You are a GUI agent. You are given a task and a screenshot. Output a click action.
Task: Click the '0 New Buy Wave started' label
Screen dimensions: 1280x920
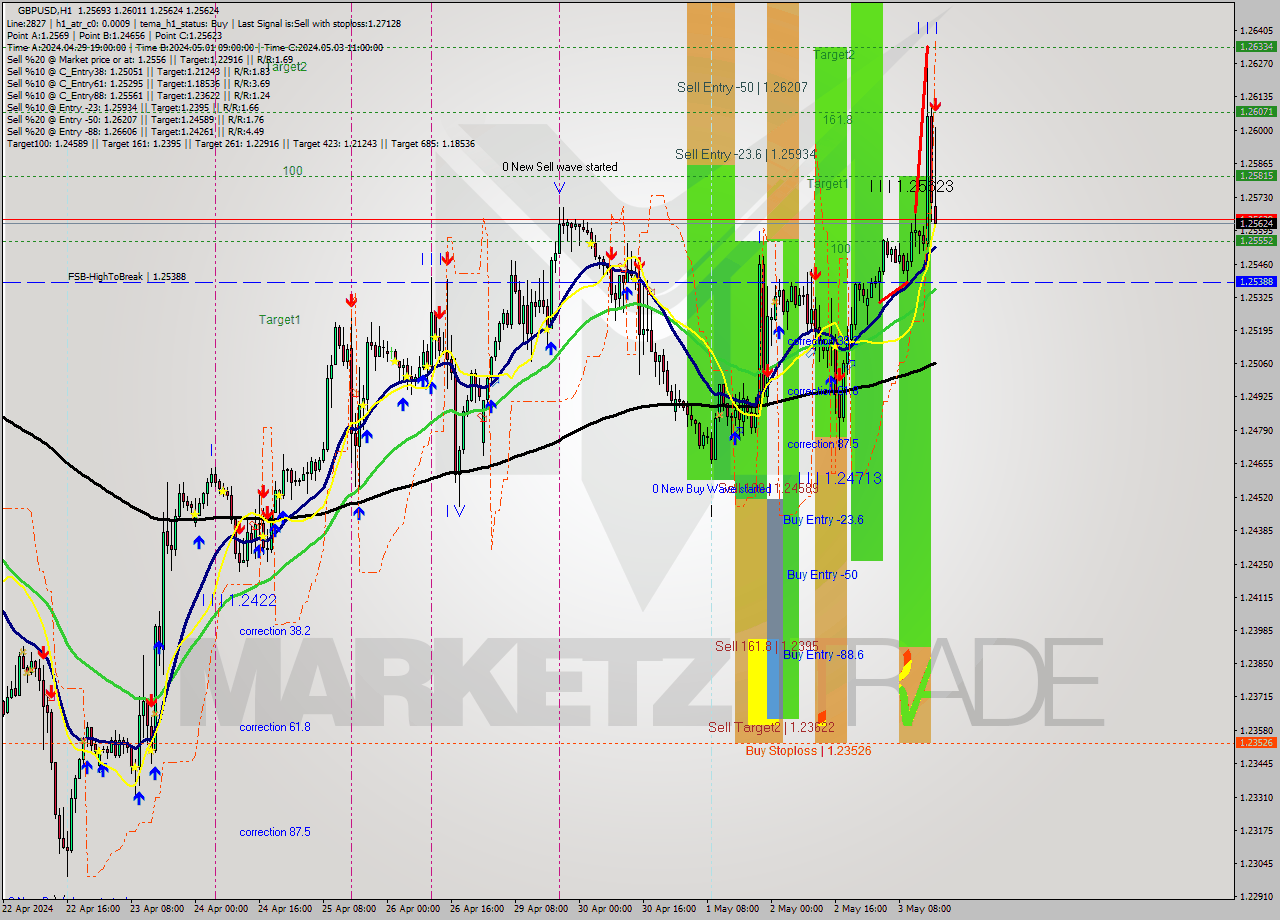coord(710,489)
